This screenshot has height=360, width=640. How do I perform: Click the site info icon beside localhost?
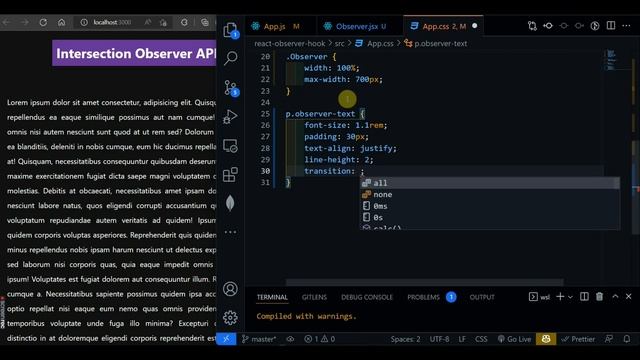point(84,22)
